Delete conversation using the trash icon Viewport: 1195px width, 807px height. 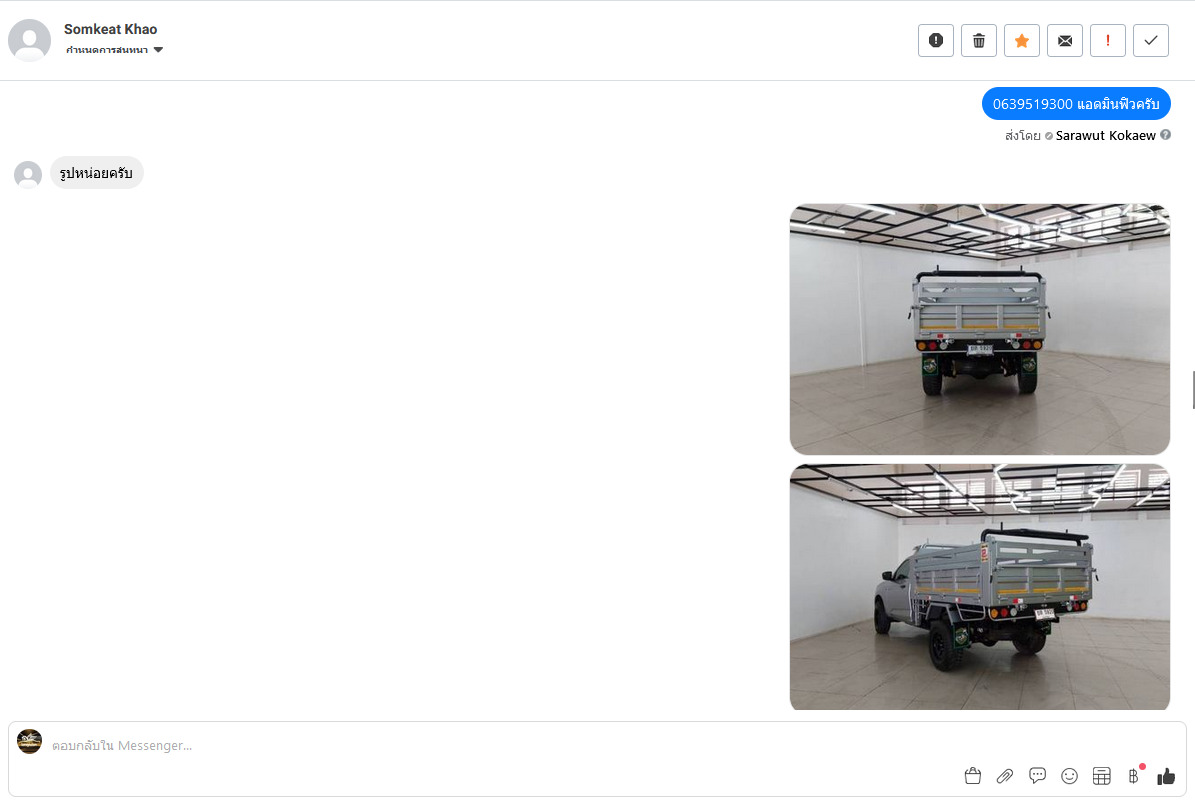[x=979, y=40]
